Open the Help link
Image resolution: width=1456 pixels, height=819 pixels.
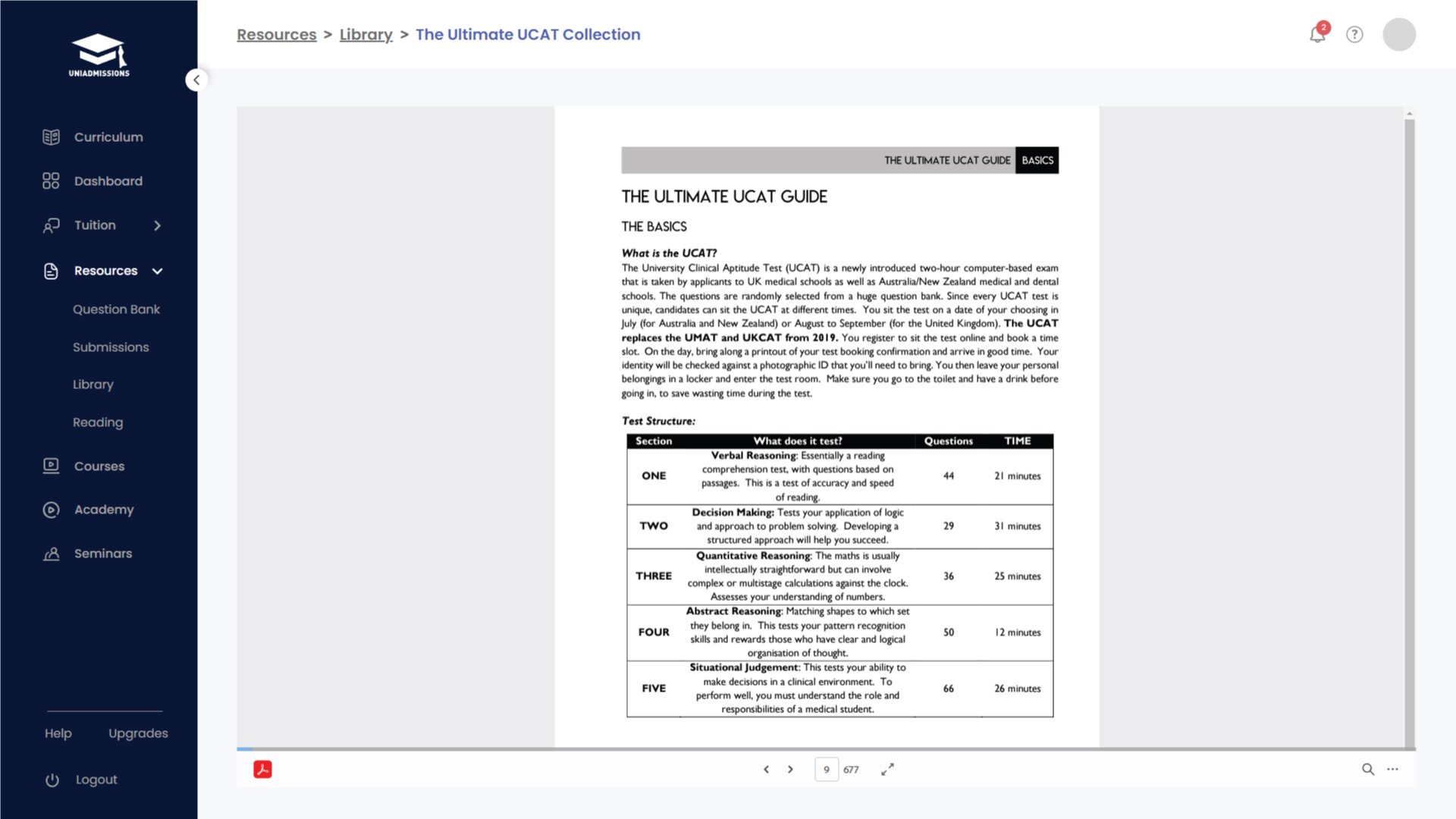coord(58,733)
